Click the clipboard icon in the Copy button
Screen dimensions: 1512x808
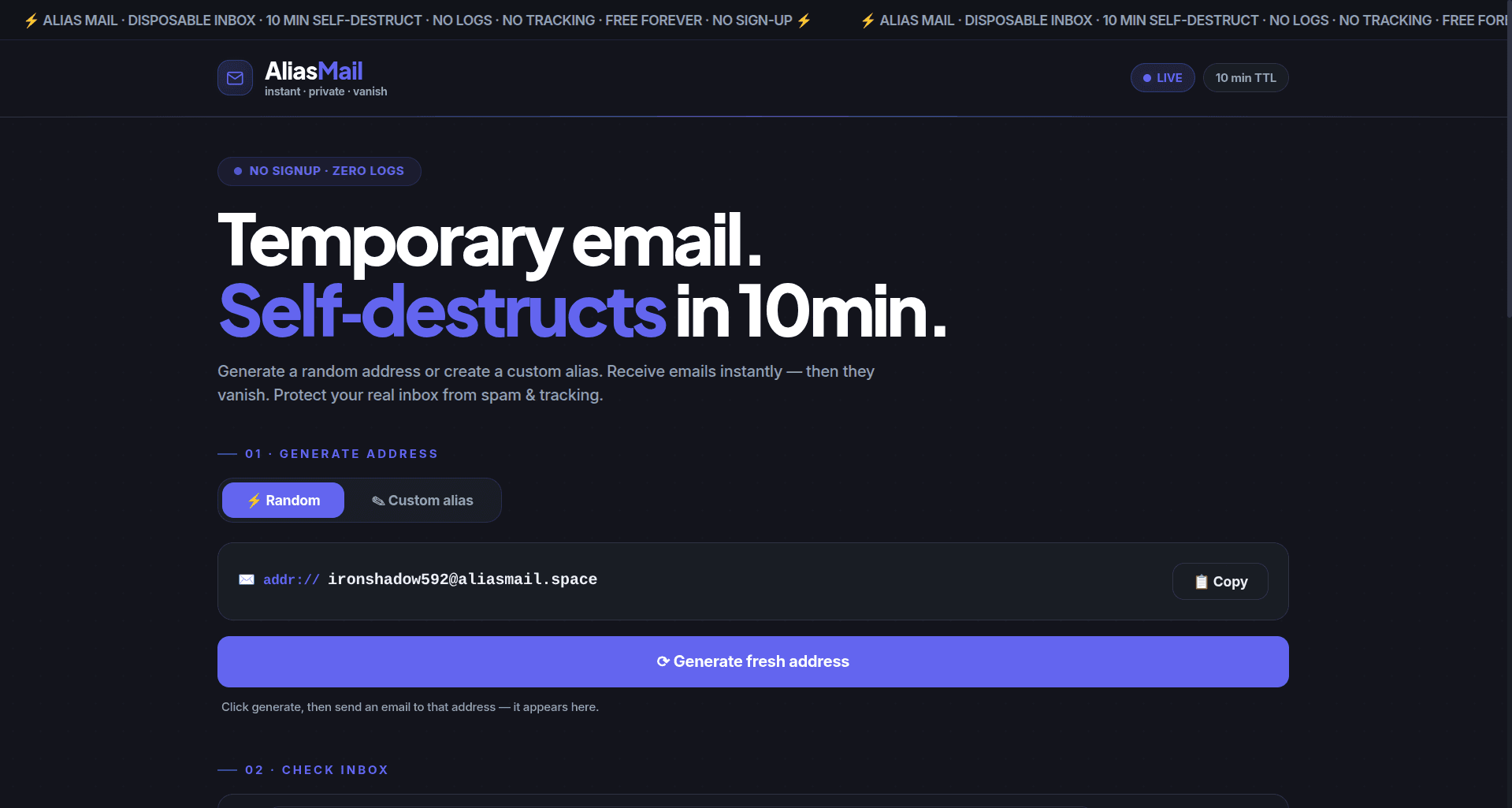coord(1201,582)
